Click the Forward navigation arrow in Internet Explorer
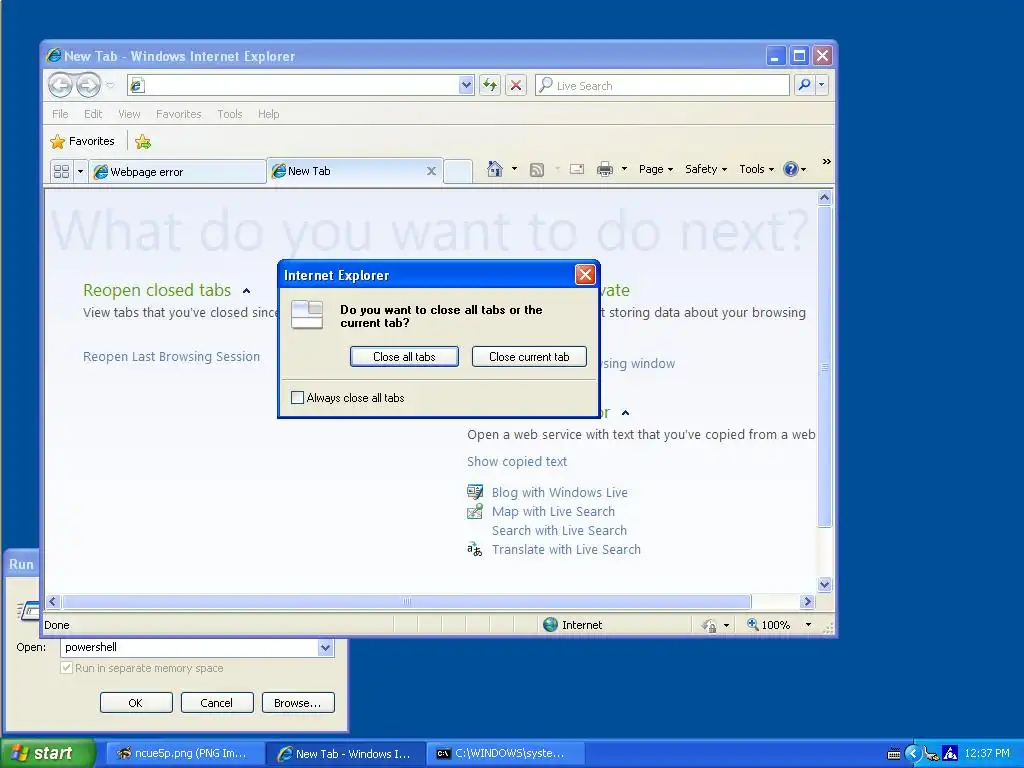Viewport: 1024px width, 768px height. tap(88, 85)
